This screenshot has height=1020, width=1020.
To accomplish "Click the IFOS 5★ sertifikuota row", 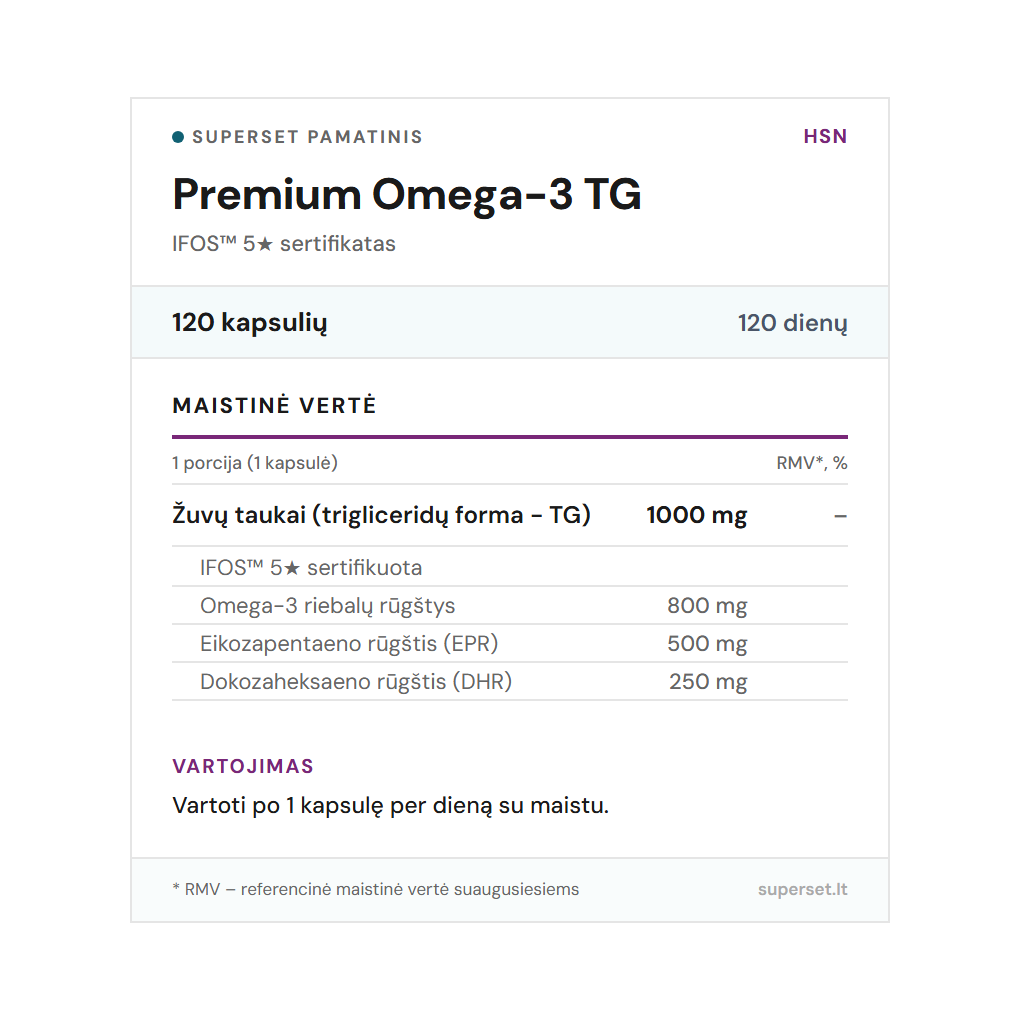I will pyautogui.click(x=311, y=568).
